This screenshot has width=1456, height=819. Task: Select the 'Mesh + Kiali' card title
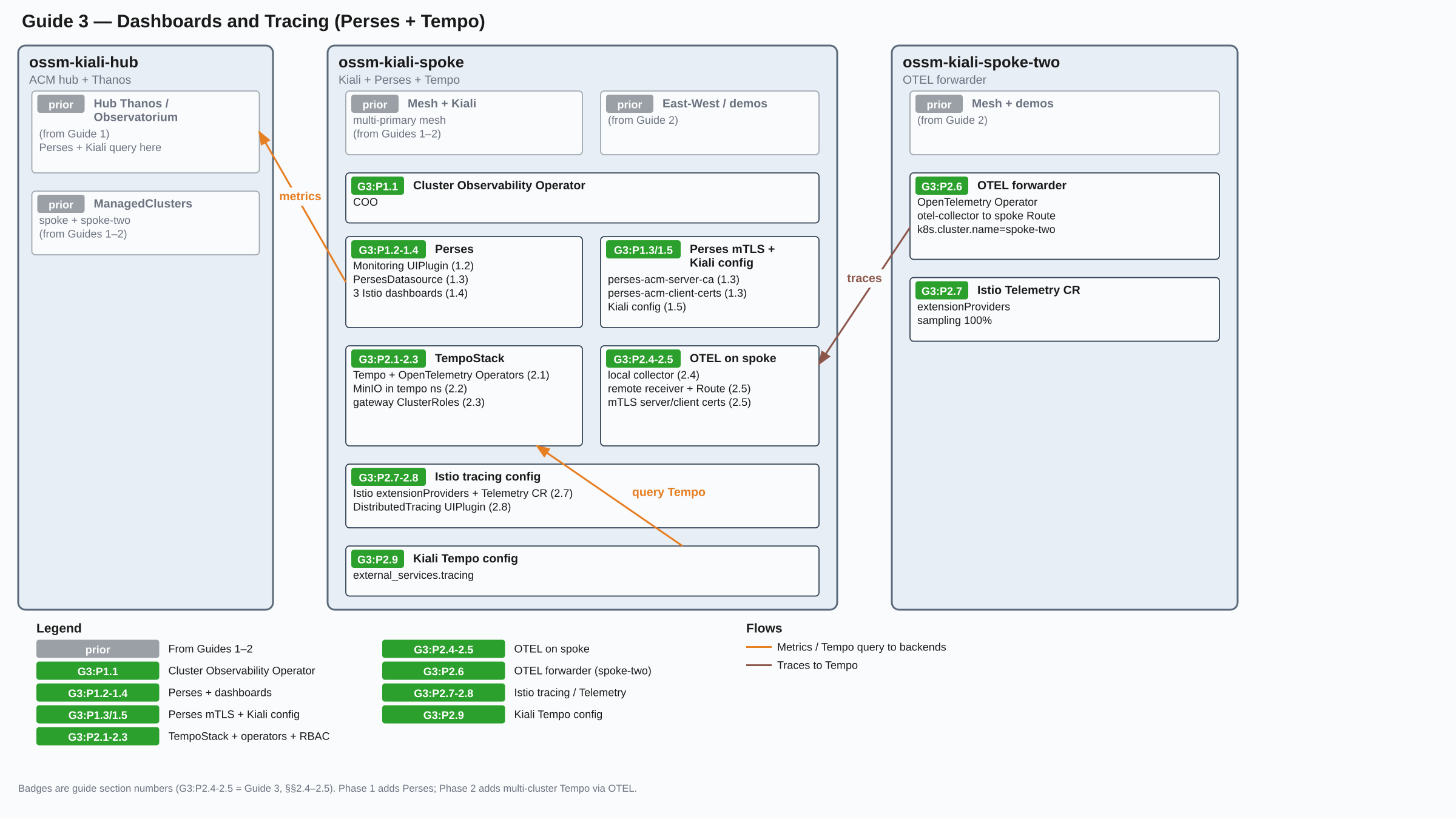pos(442,104)
